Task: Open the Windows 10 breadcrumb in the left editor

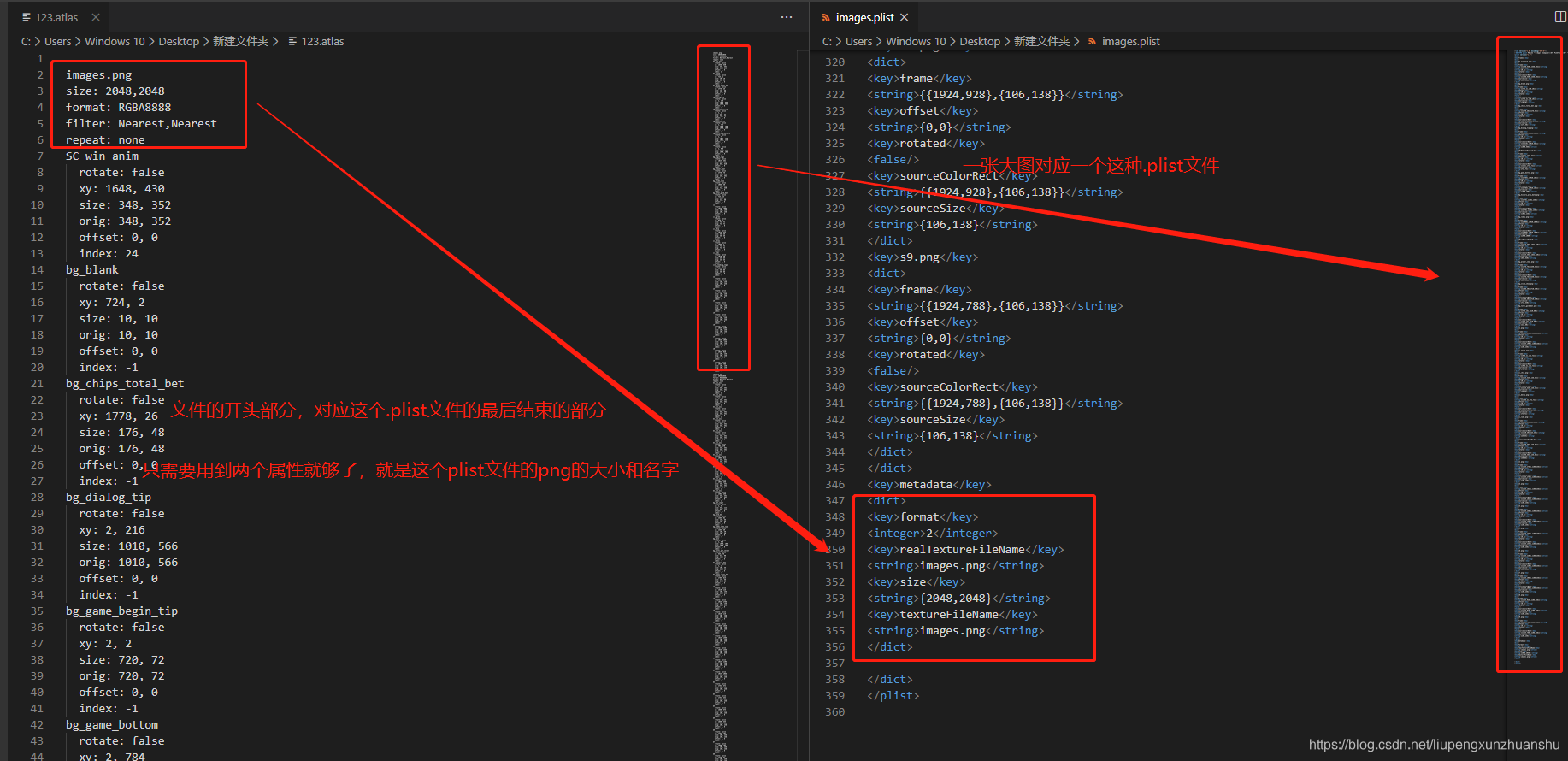Action: [x=115, y=41]
